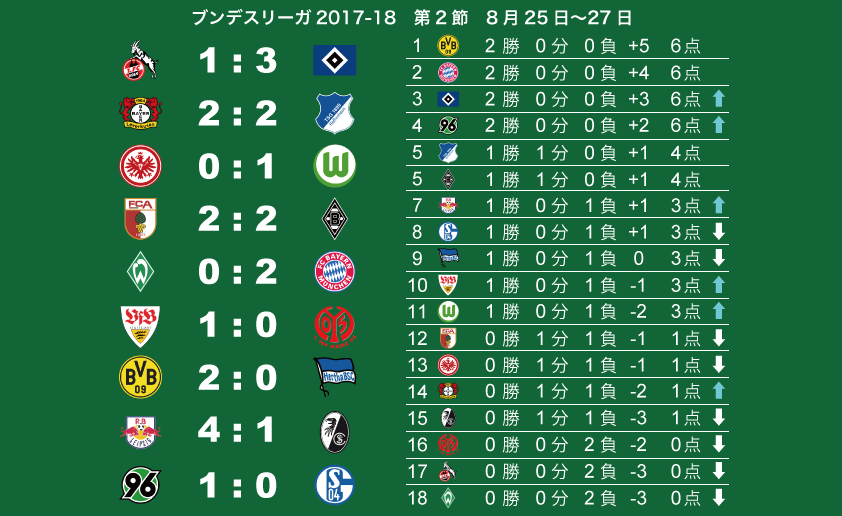Select the large Schalke 04 logo
The width and height of the screenshot is (842, 516).
click(335, 485)
